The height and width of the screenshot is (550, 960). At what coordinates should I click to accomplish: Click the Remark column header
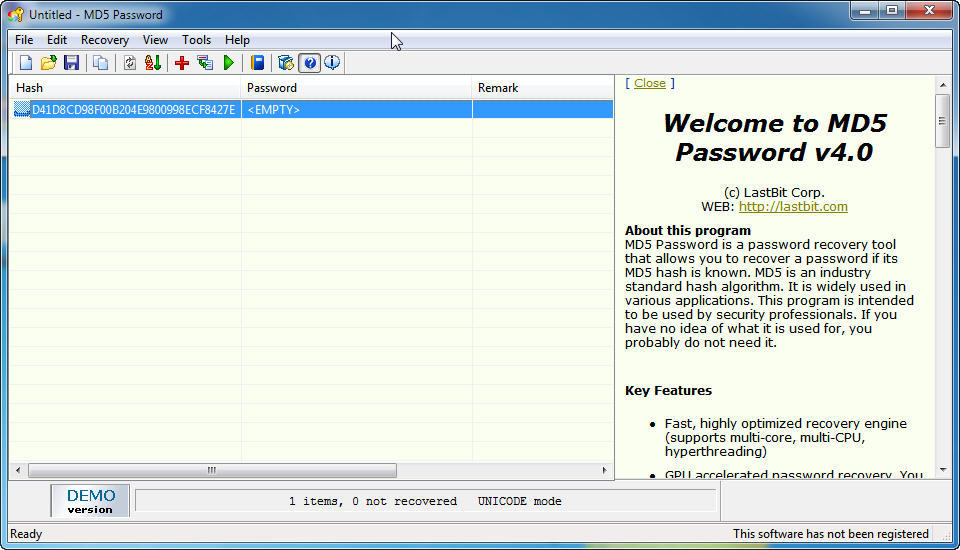point(542,88)
